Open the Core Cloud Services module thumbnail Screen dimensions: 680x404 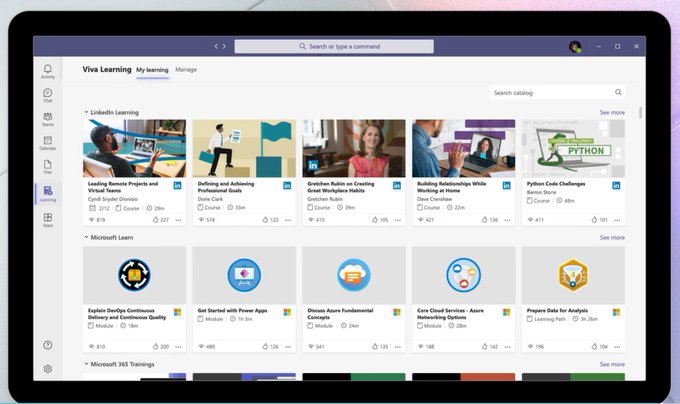[x=464, y=275]
